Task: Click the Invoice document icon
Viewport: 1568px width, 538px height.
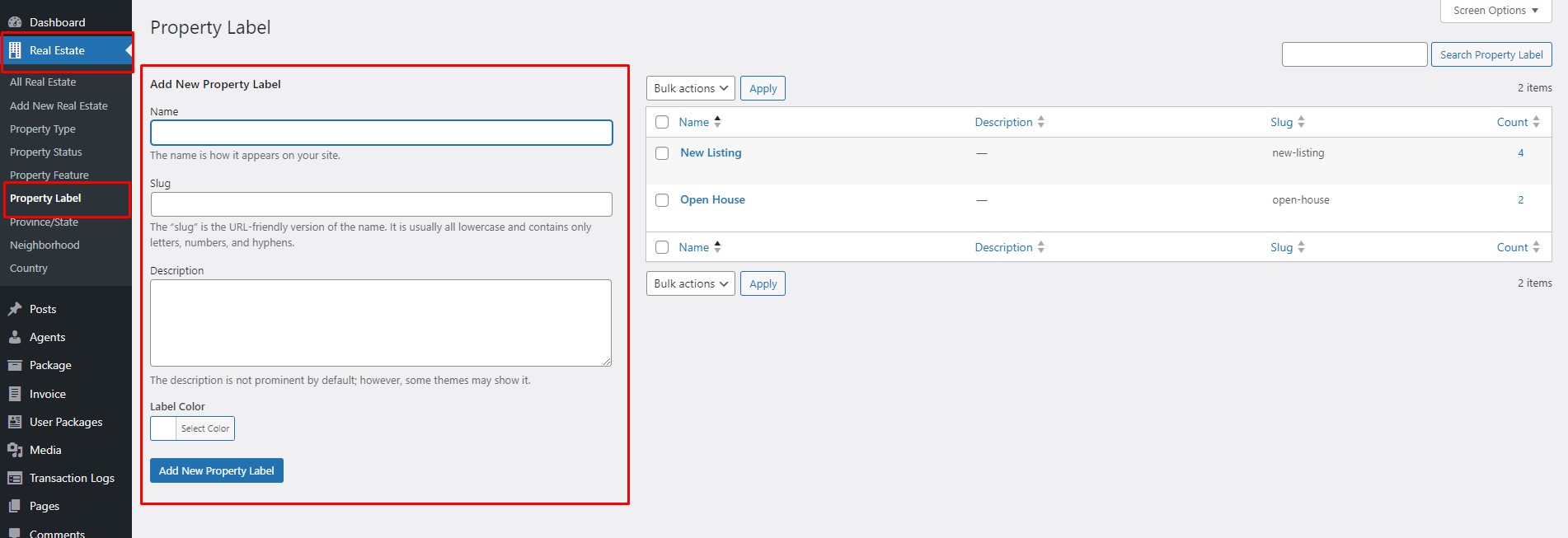Action: [15, 394]
